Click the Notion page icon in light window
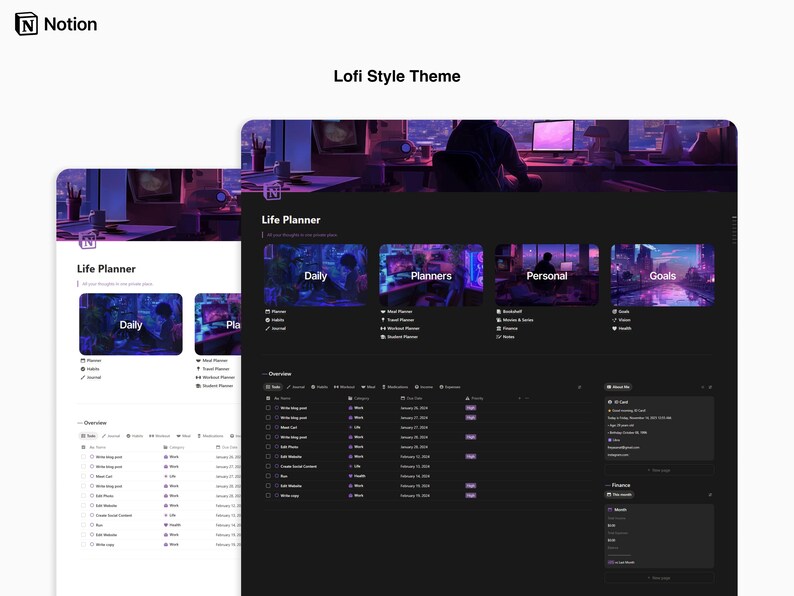Screen dimensions: 794x596 (x=88, y=241)
